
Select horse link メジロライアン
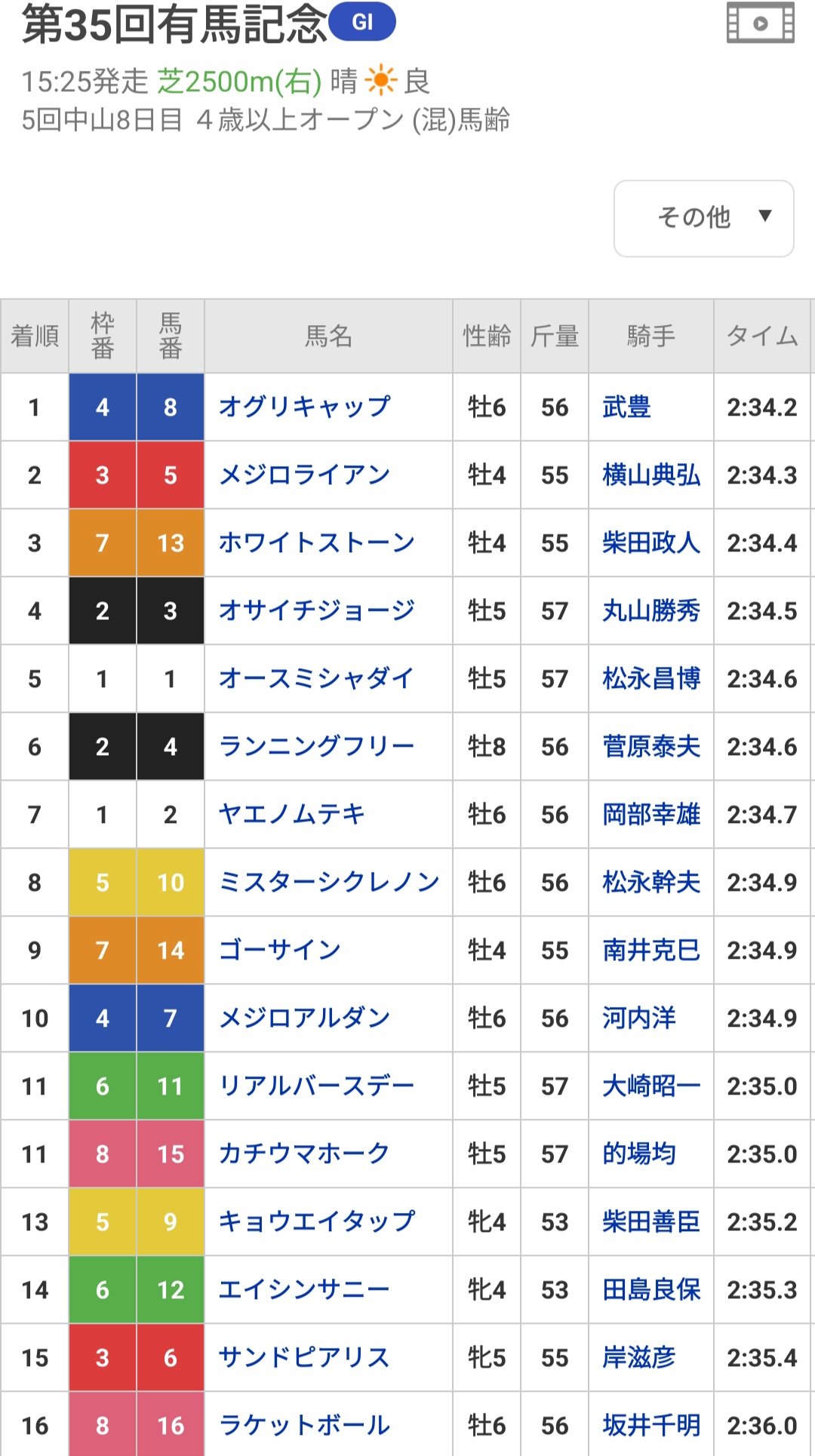coord(304,475)
